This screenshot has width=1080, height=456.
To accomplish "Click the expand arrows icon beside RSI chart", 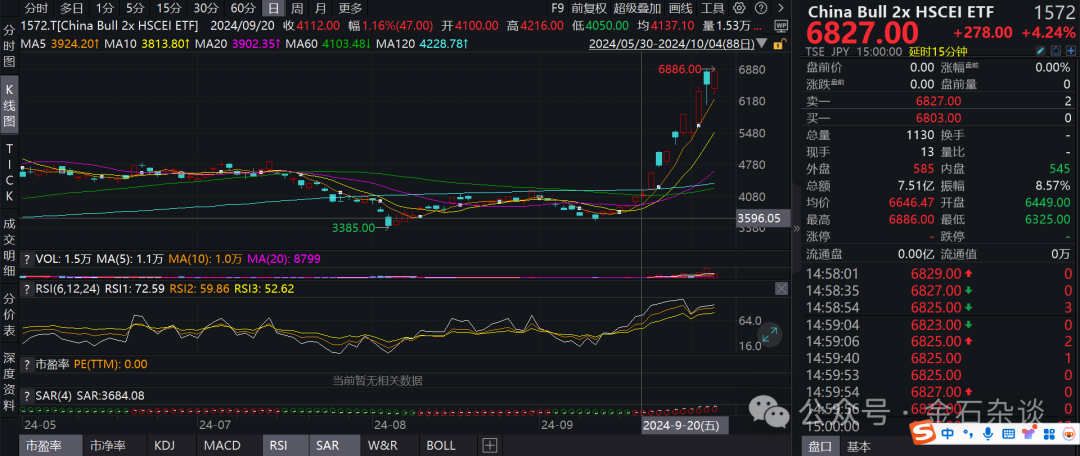I will (769, 336).
